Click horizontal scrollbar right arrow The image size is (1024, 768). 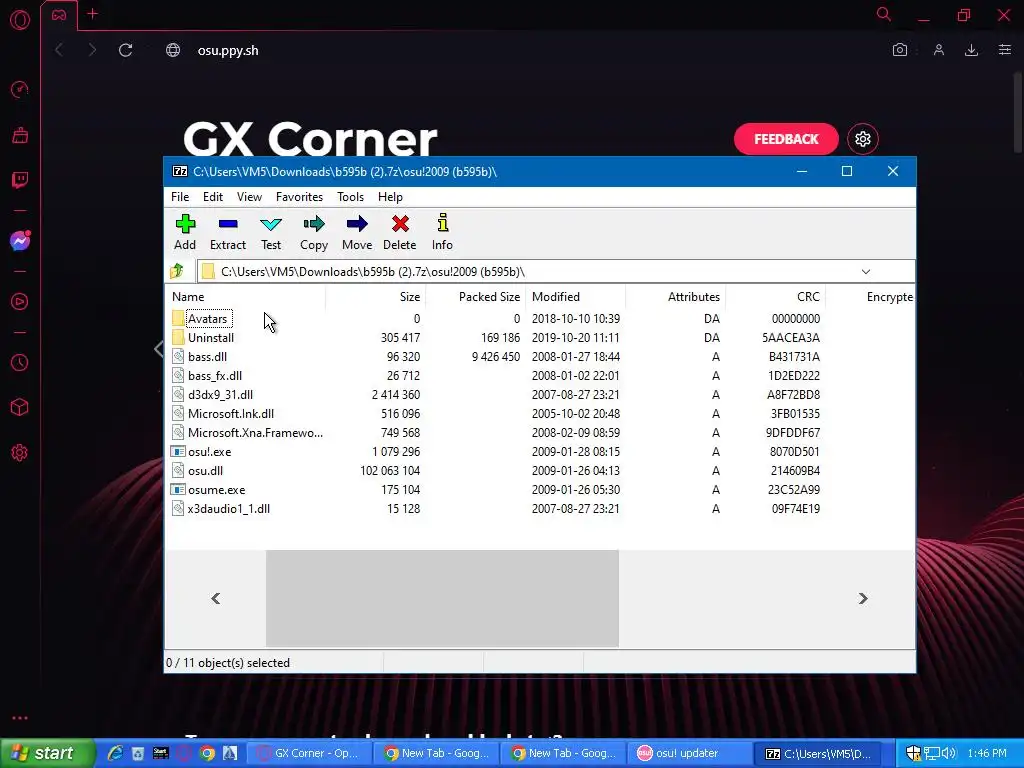click(863, 598)
